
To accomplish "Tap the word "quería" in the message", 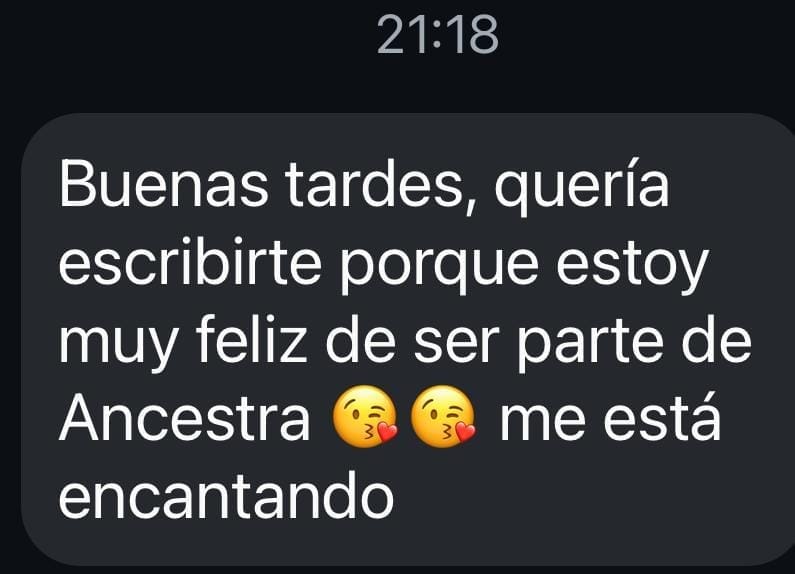I will tap(583, 187).
